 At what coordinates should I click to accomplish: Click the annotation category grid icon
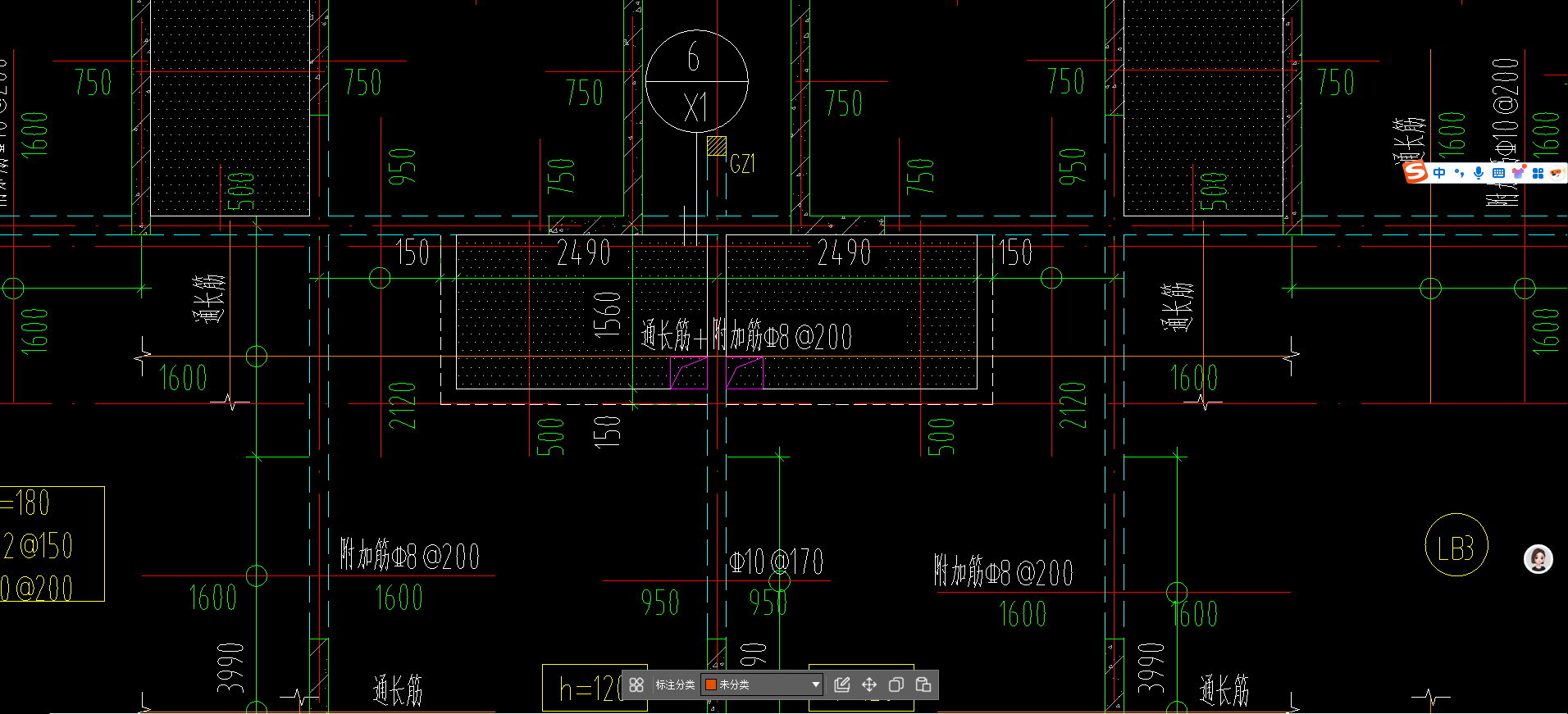coord(636,684)
